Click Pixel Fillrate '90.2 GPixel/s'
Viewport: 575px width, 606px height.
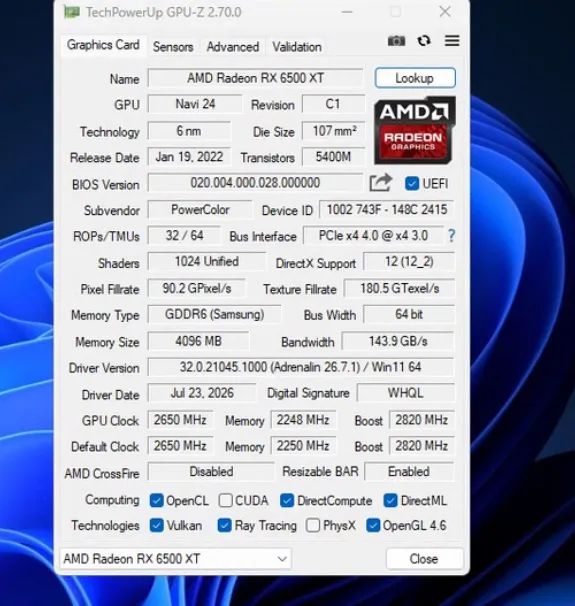tap(197, 288)
